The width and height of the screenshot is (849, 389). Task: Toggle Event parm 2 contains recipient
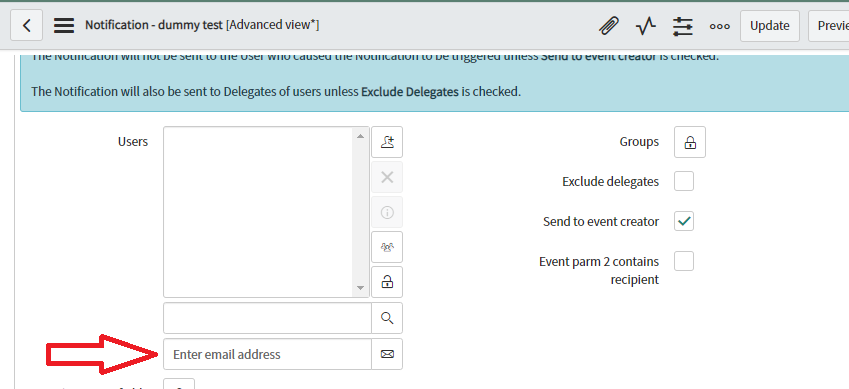point(684,261)
